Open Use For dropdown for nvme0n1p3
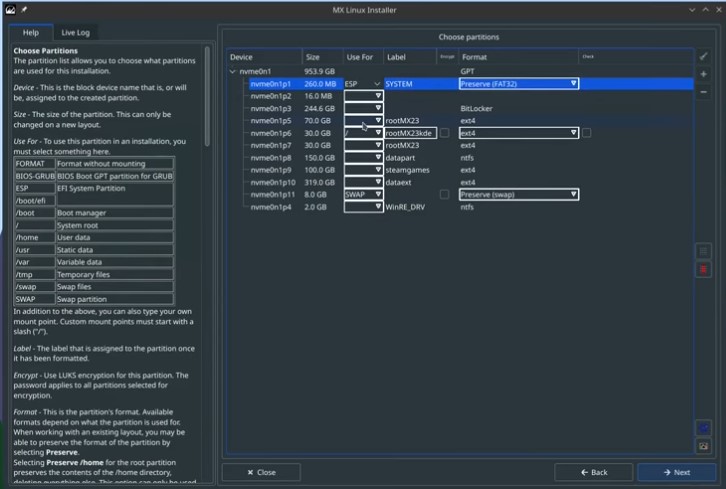 363,108
